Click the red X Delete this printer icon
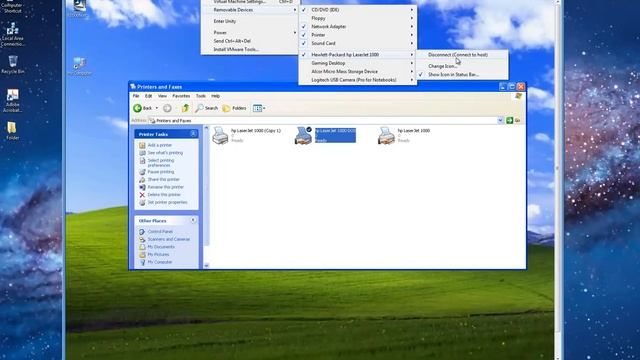640x360 pixels. tap(142, 195)
